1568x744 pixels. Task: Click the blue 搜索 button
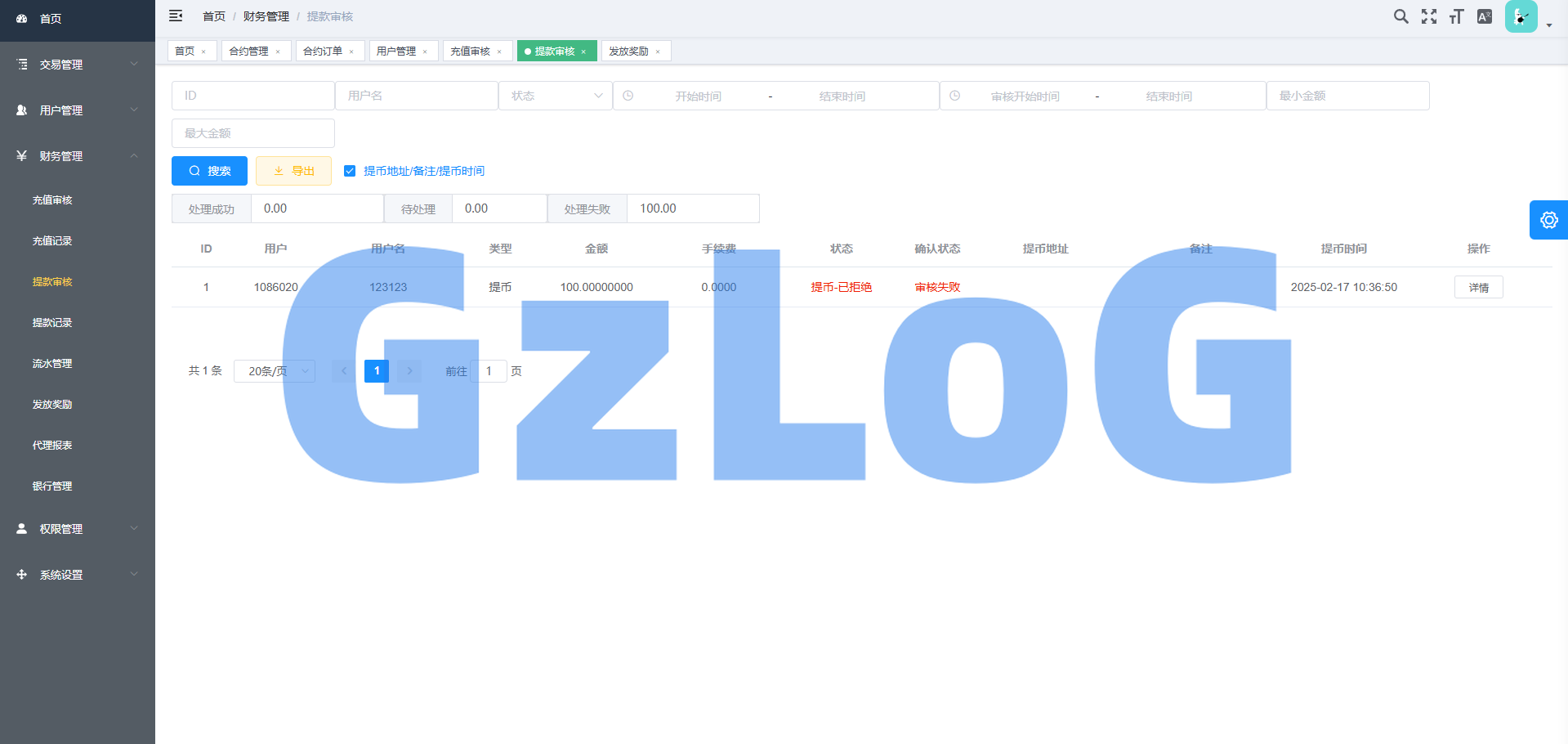pyautogui.click(x=209, y=171)
